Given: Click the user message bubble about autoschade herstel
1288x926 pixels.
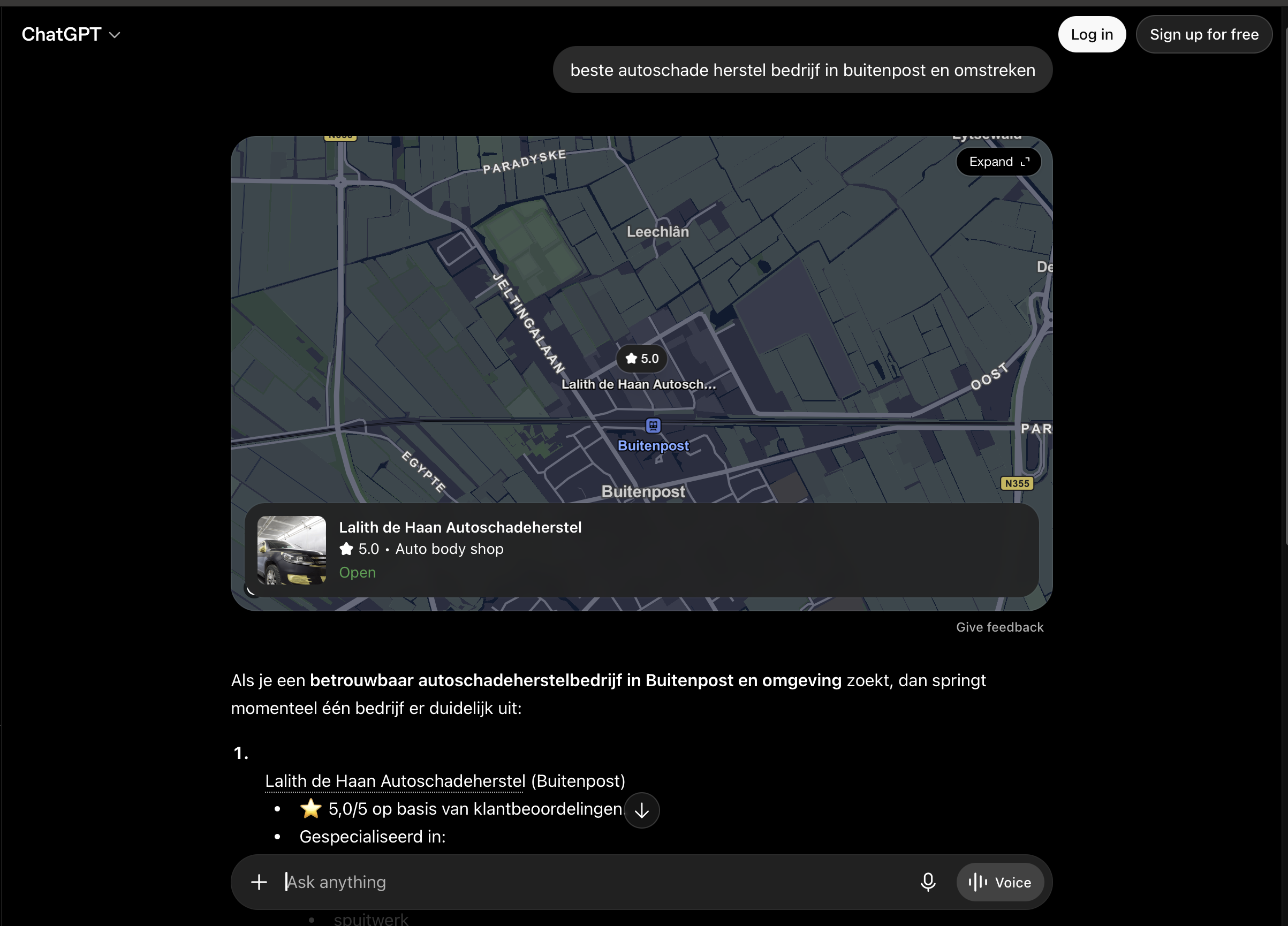Looking at the screenshot, I should pyautogui.click(x=802, y=70).
